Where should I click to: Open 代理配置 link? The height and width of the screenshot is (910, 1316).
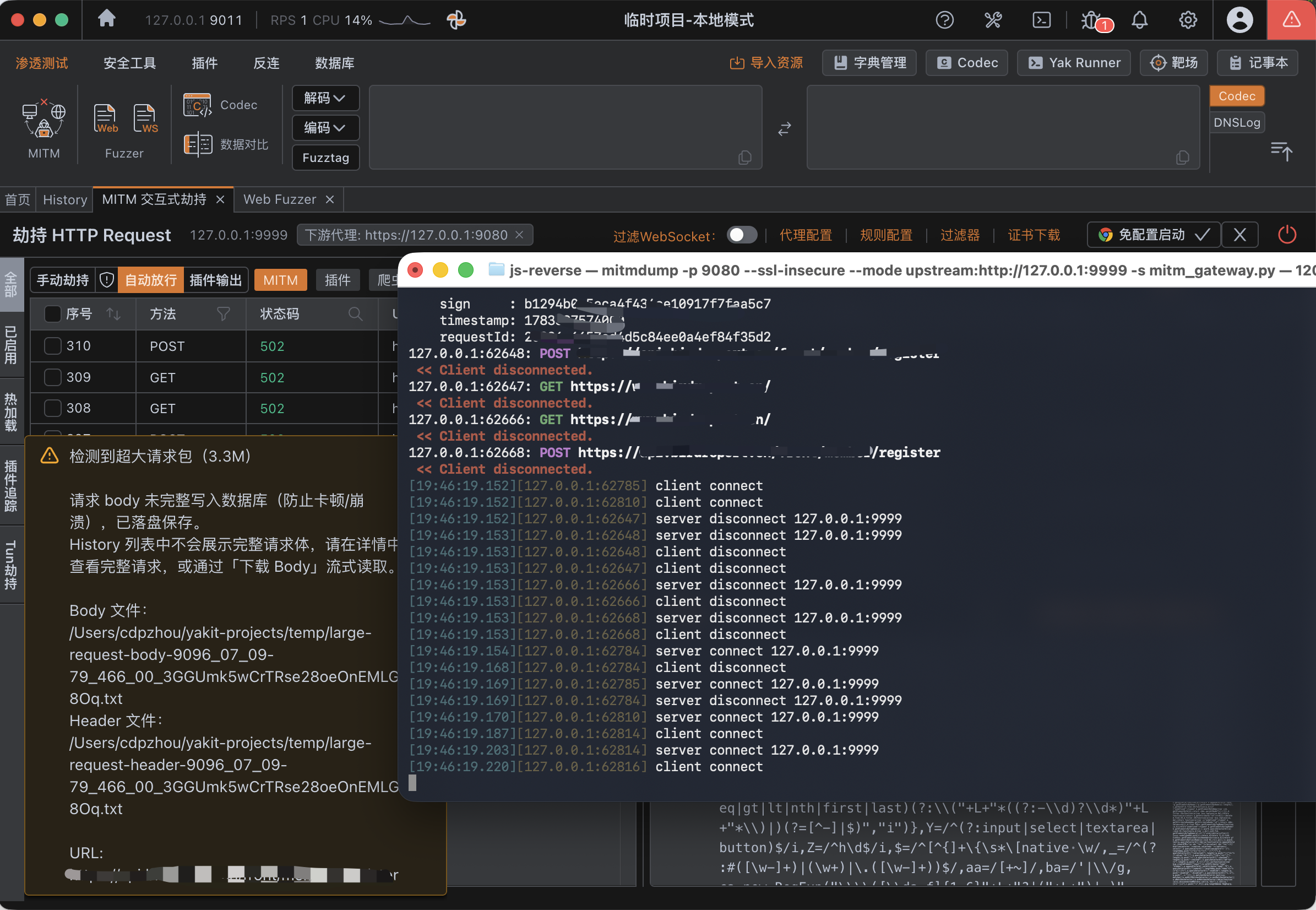806,235
